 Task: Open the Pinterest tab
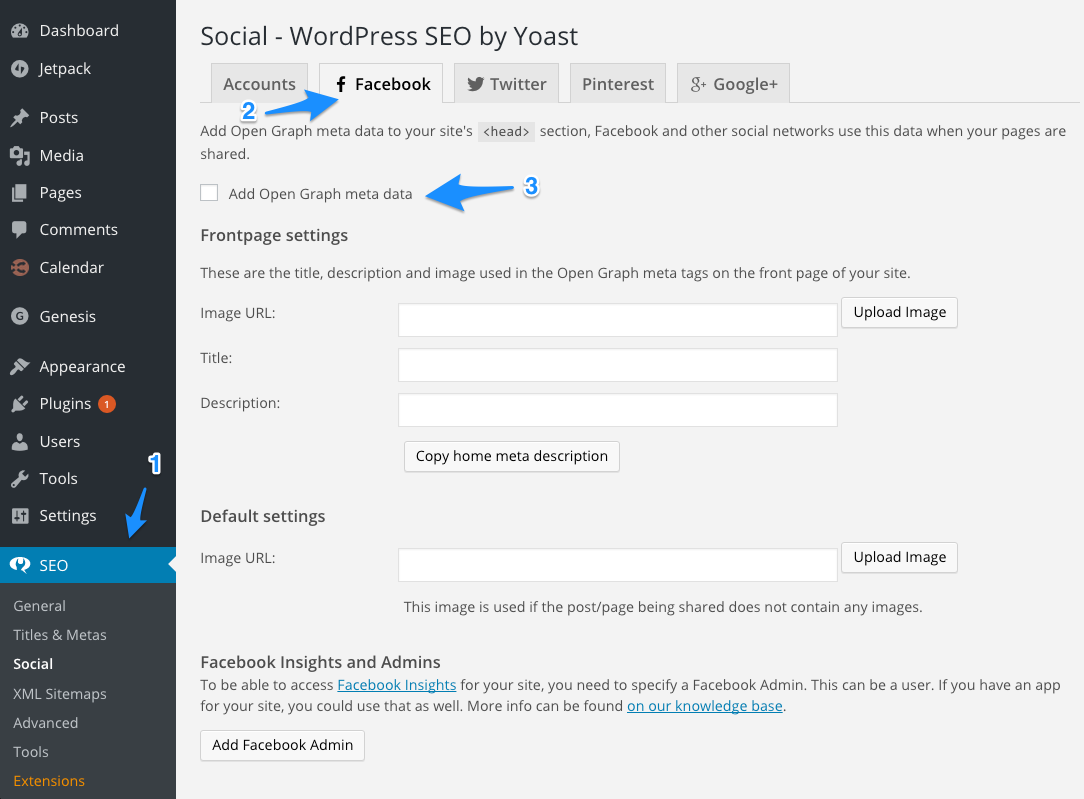point(617,84)
